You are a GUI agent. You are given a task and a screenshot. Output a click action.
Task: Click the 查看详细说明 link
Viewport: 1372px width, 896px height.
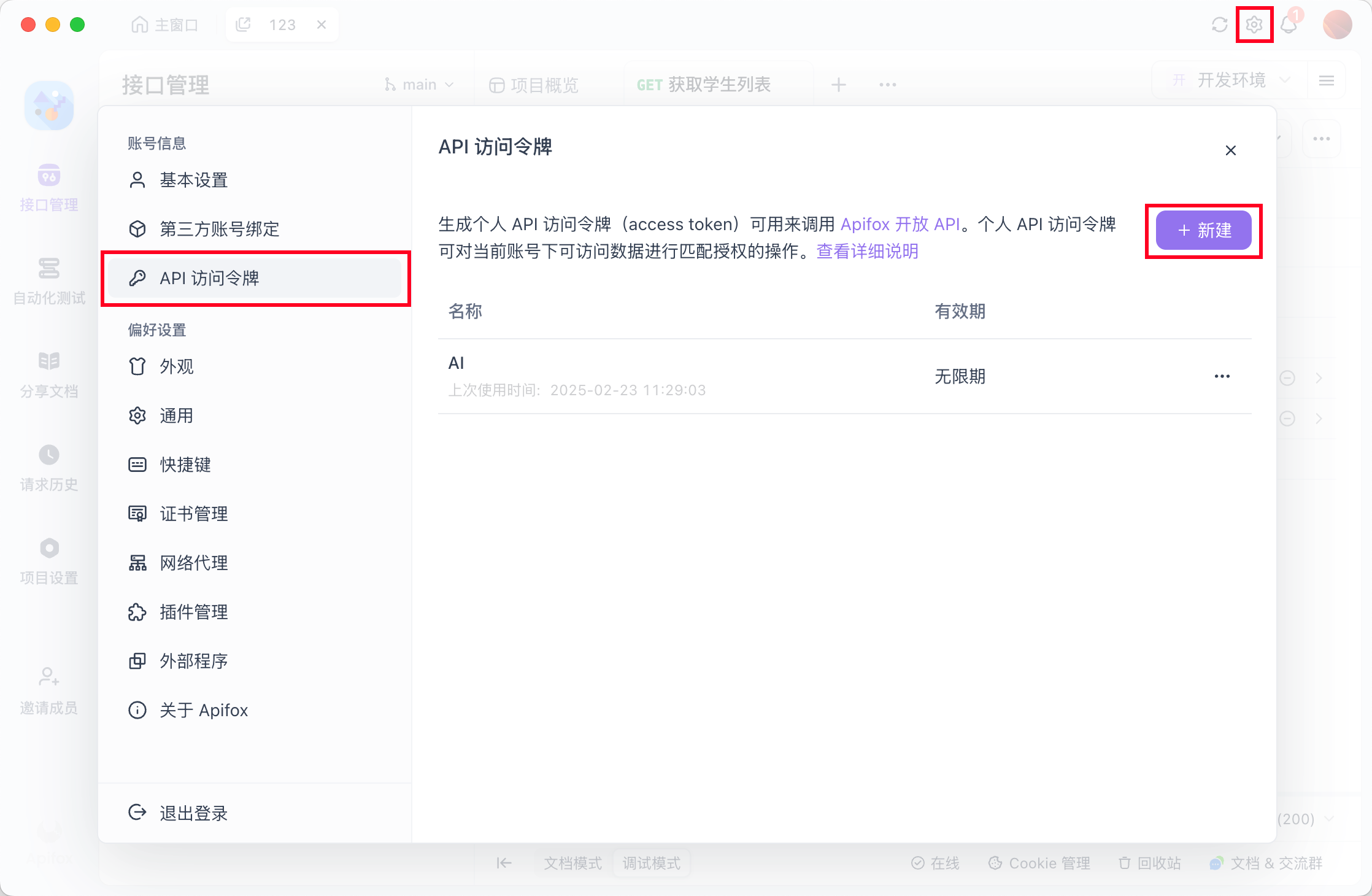pos(867,251)
